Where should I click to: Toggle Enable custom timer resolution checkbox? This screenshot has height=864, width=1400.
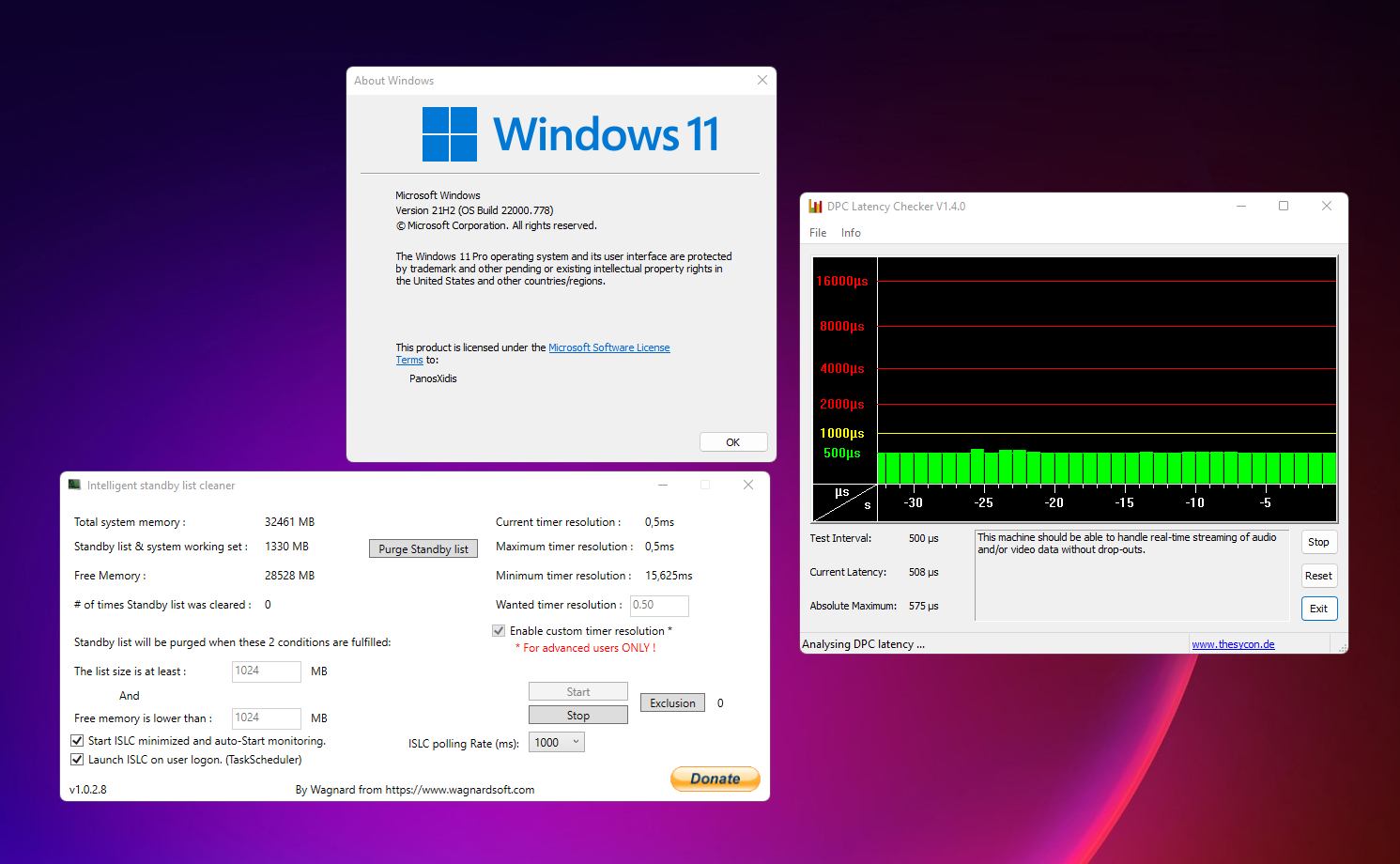(x=499, y=631)
